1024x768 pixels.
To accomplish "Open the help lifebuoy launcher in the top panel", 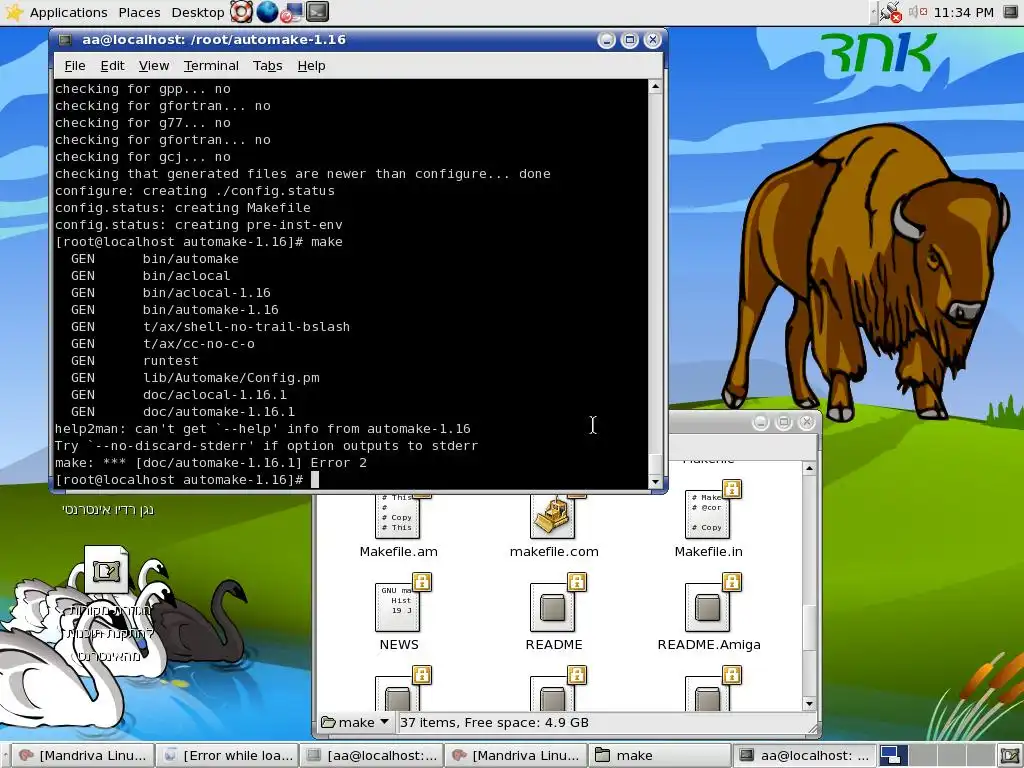I will coord(241,12).
